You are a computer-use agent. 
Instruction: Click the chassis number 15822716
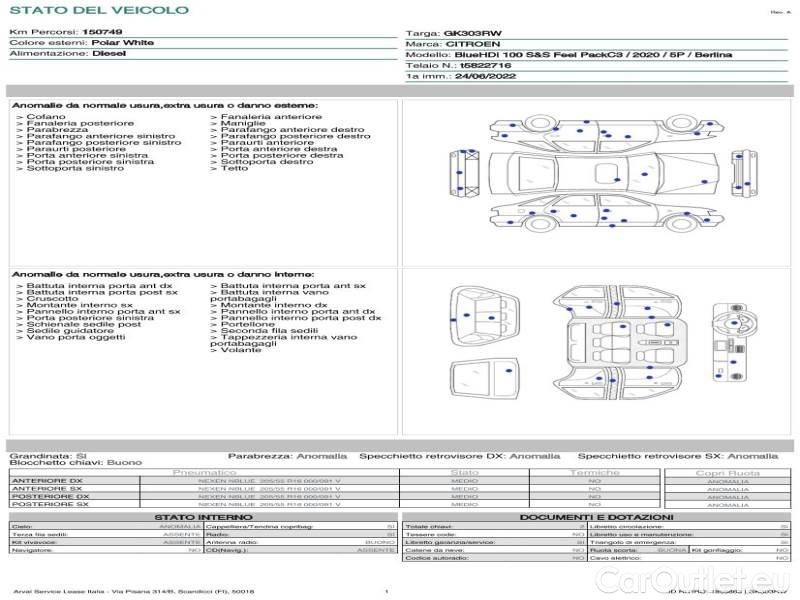[486, 65]
